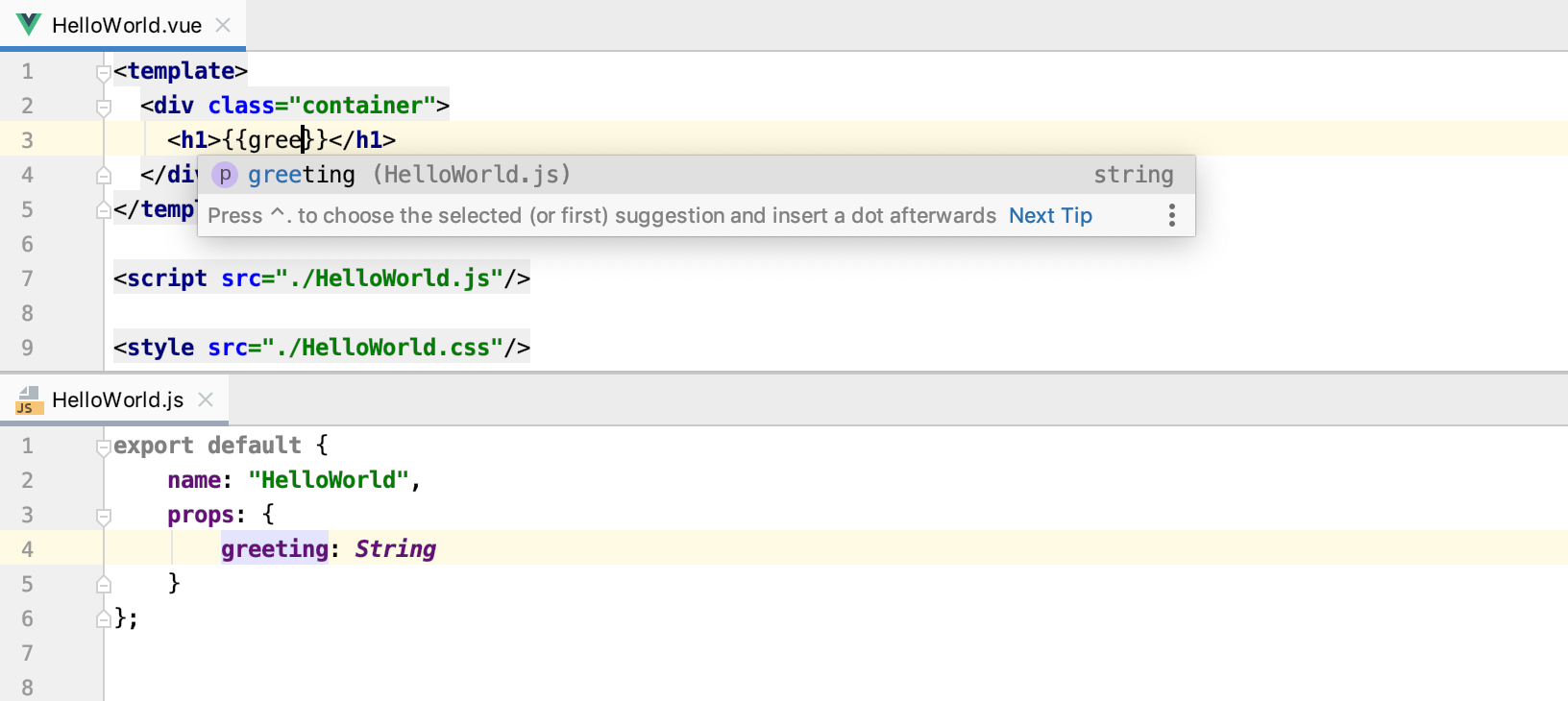Collapse the template tag fold on line 1
The image size is (1568, 701).
104,72
